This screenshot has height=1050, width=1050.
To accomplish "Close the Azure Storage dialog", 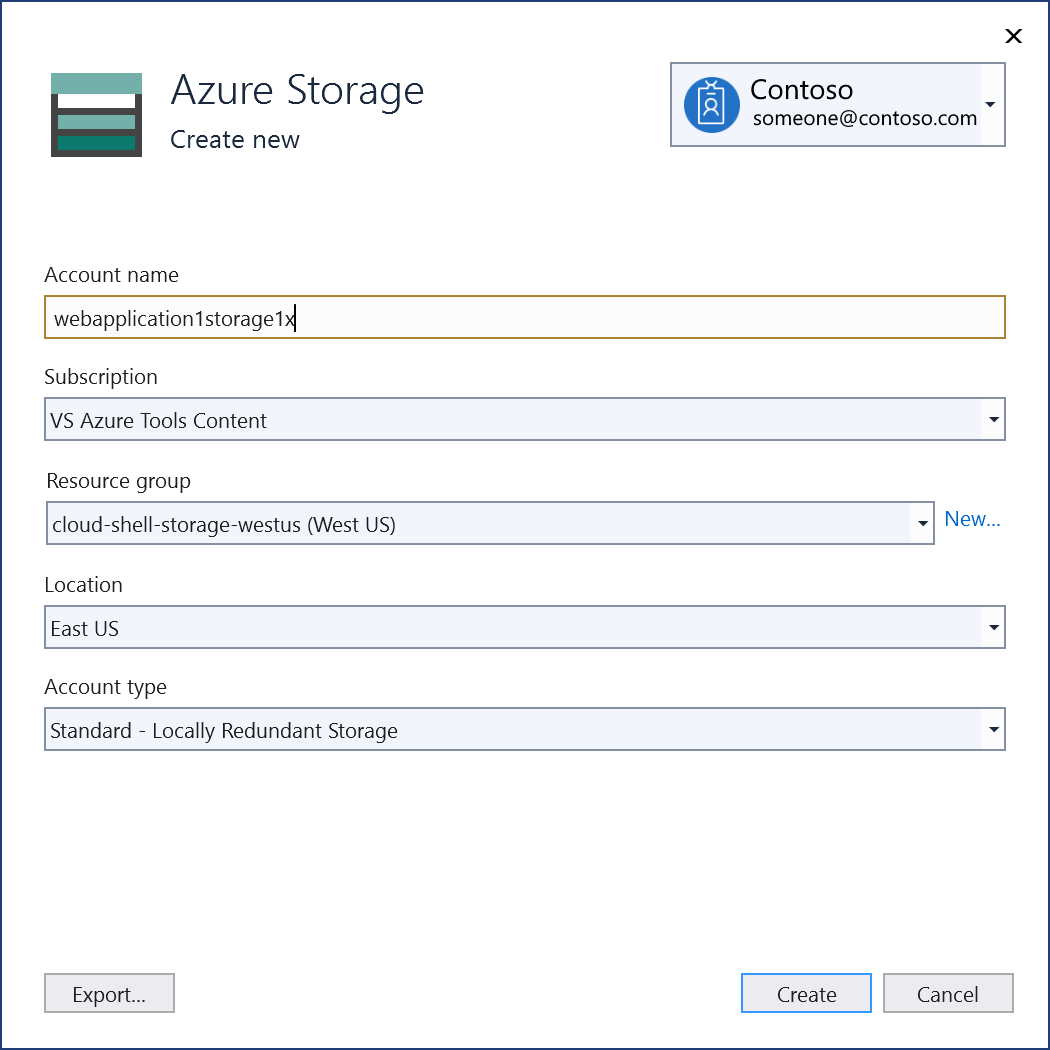I will [x=1013, y=36].
